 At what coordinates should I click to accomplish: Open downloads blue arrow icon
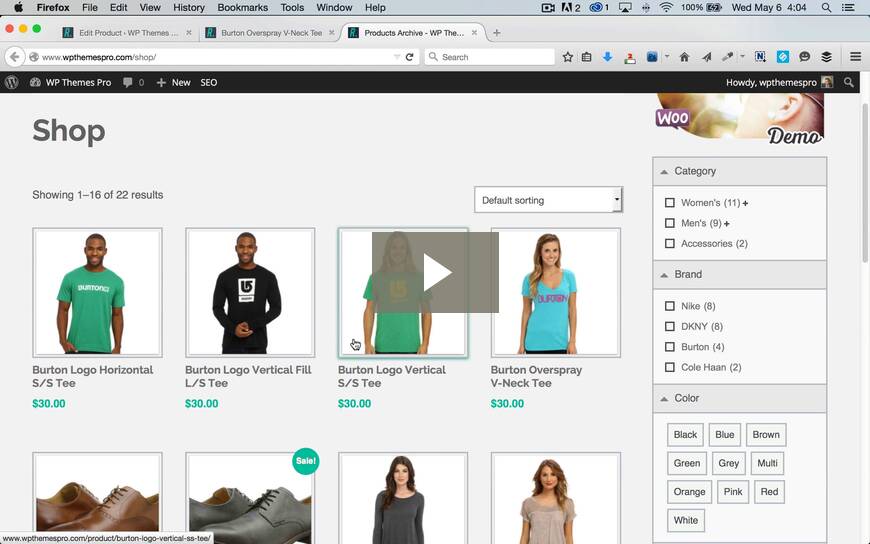pos(608,57)
